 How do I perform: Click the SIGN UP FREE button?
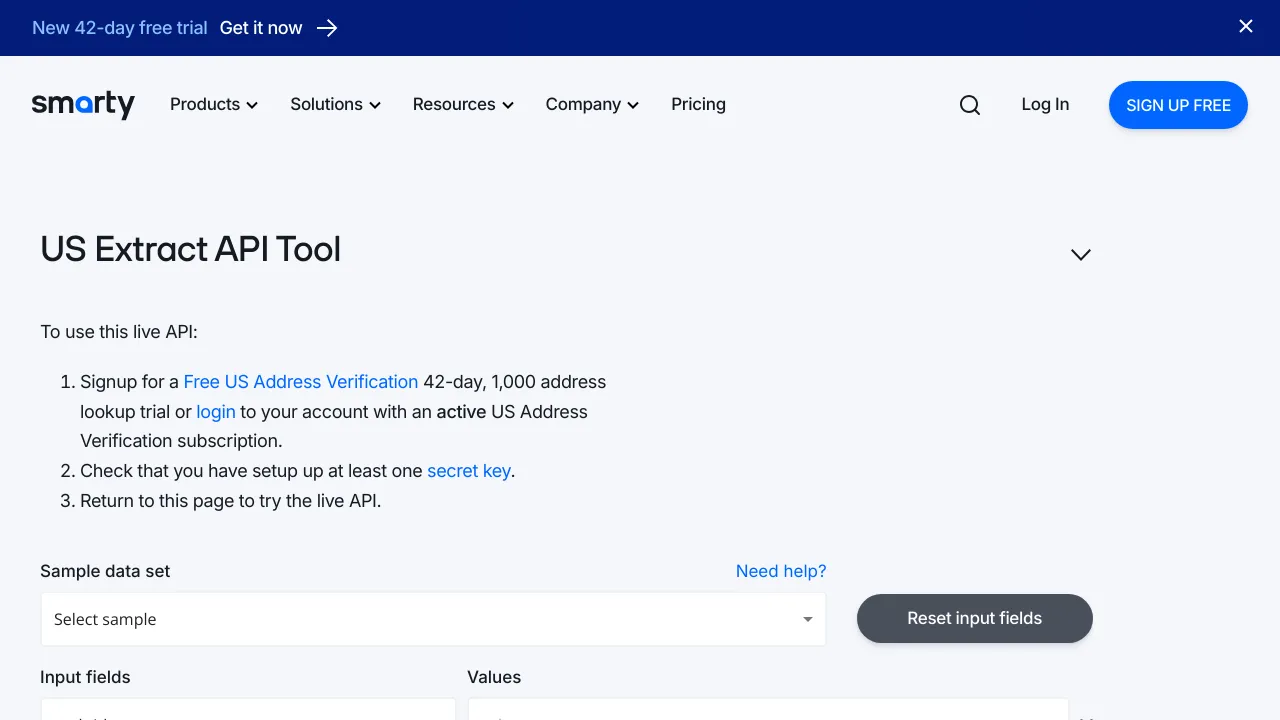(1178, 105)
